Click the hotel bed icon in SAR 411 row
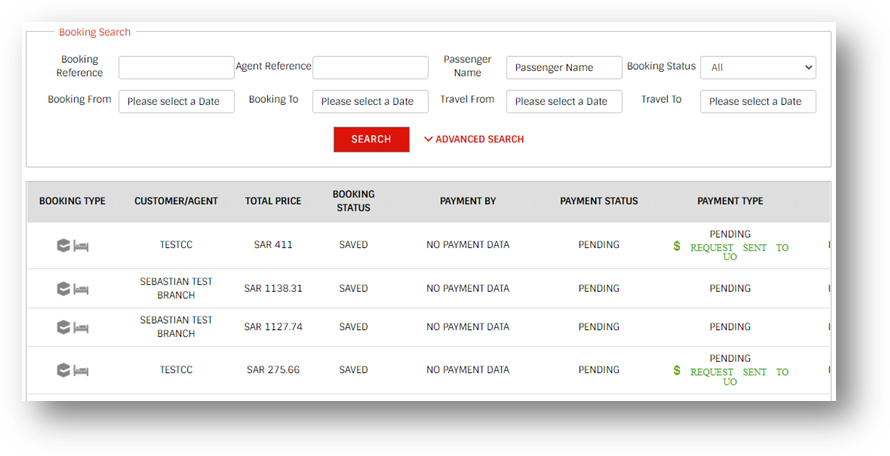Image resolution: width=890 pixels, height=456 pixels. (x=81, y=246)
